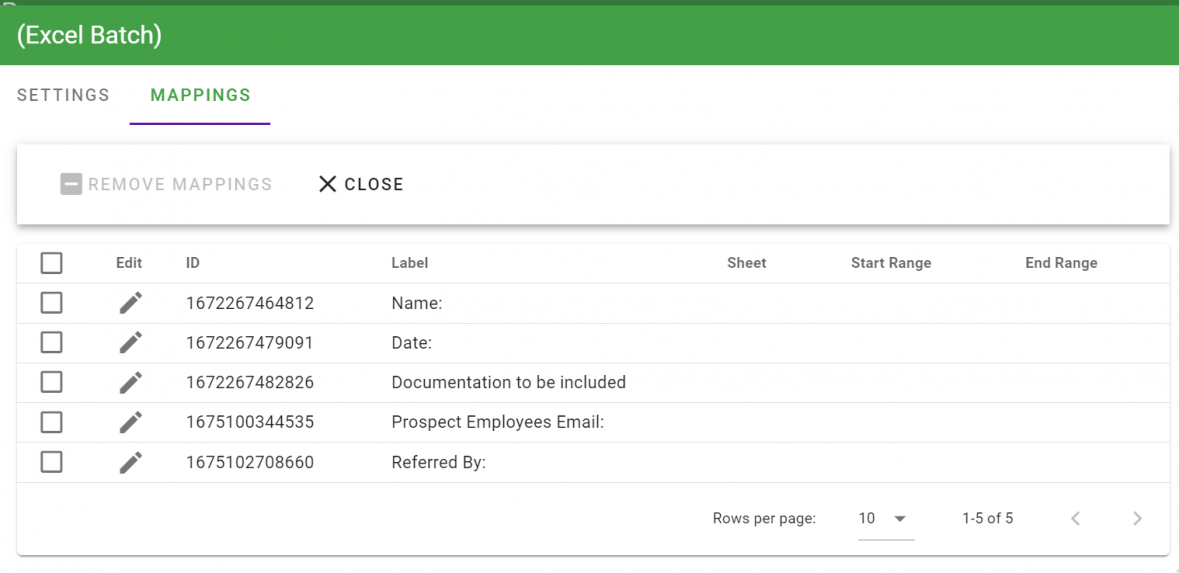The height and width of the screenshot is (573, 1179).
Task: Click edit pencil for Referred By: row
Action: pyautogui.click(x=130, y=463)
